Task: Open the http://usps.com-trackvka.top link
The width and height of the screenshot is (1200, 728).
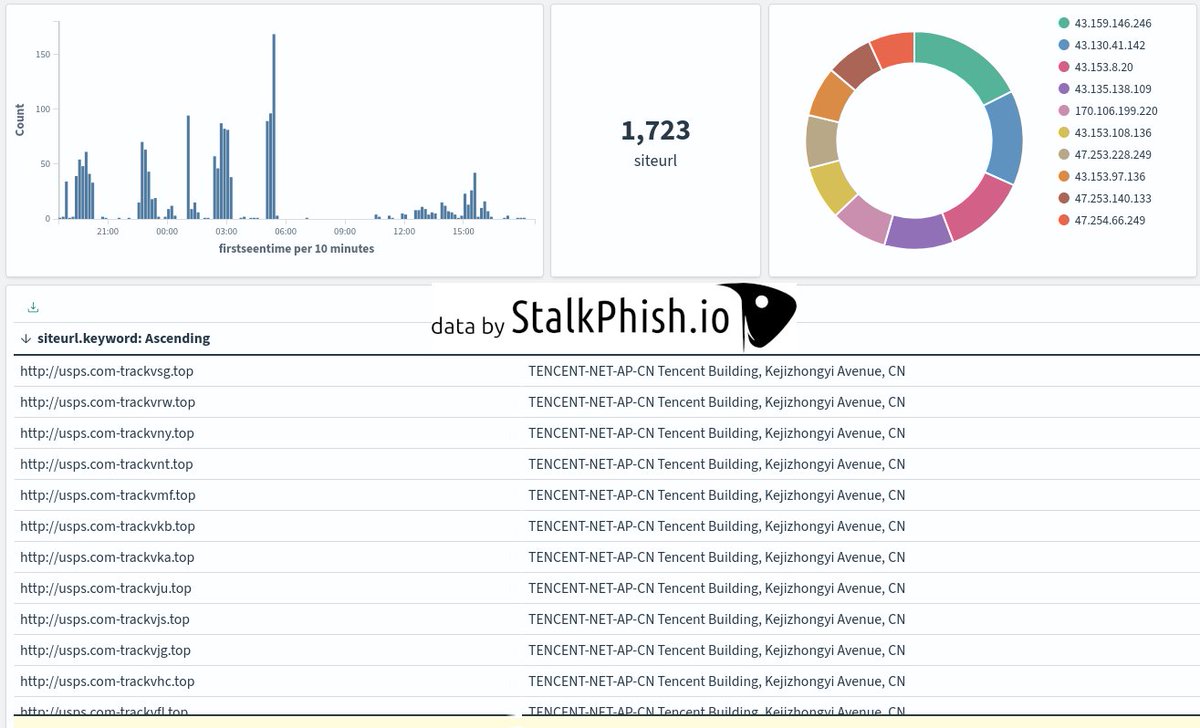Action: [104, 557]
